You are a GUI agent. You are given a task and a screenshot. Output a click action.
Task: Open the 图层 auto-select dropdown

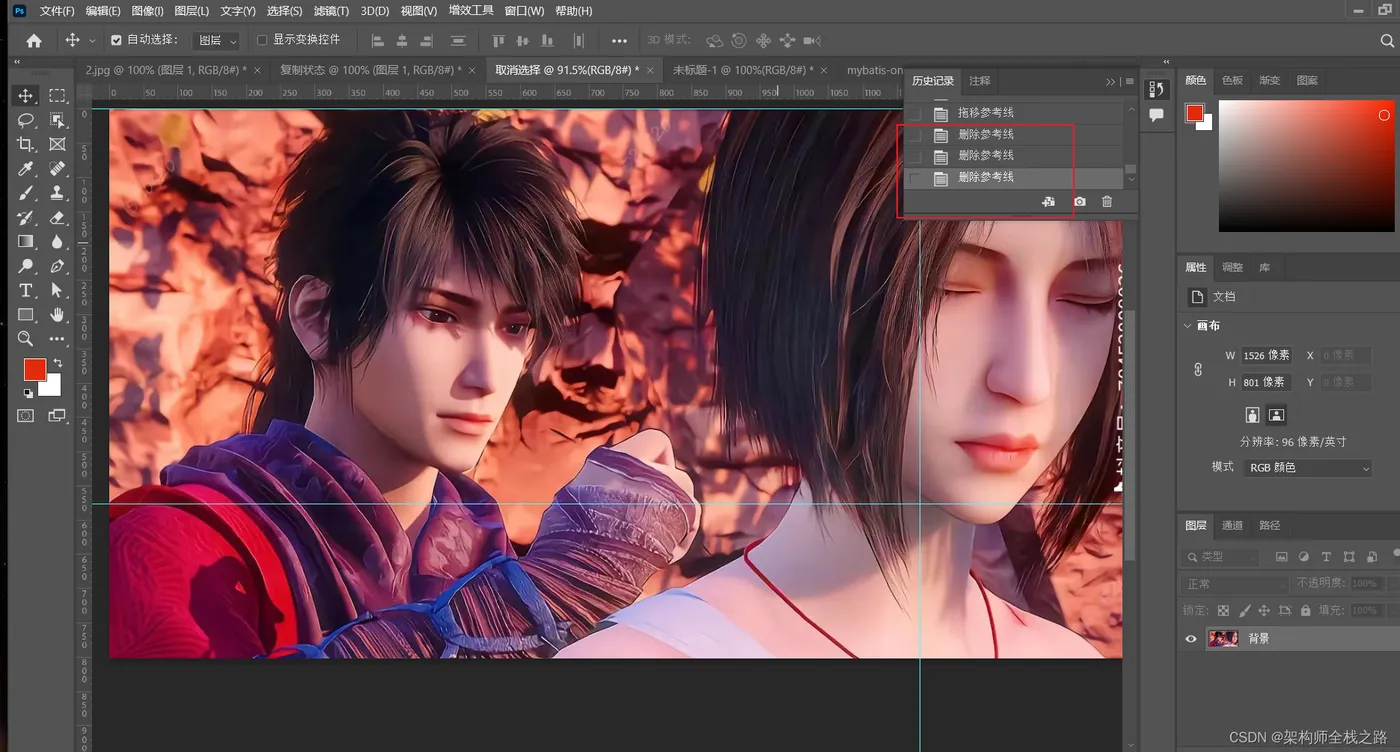point(217,41)
